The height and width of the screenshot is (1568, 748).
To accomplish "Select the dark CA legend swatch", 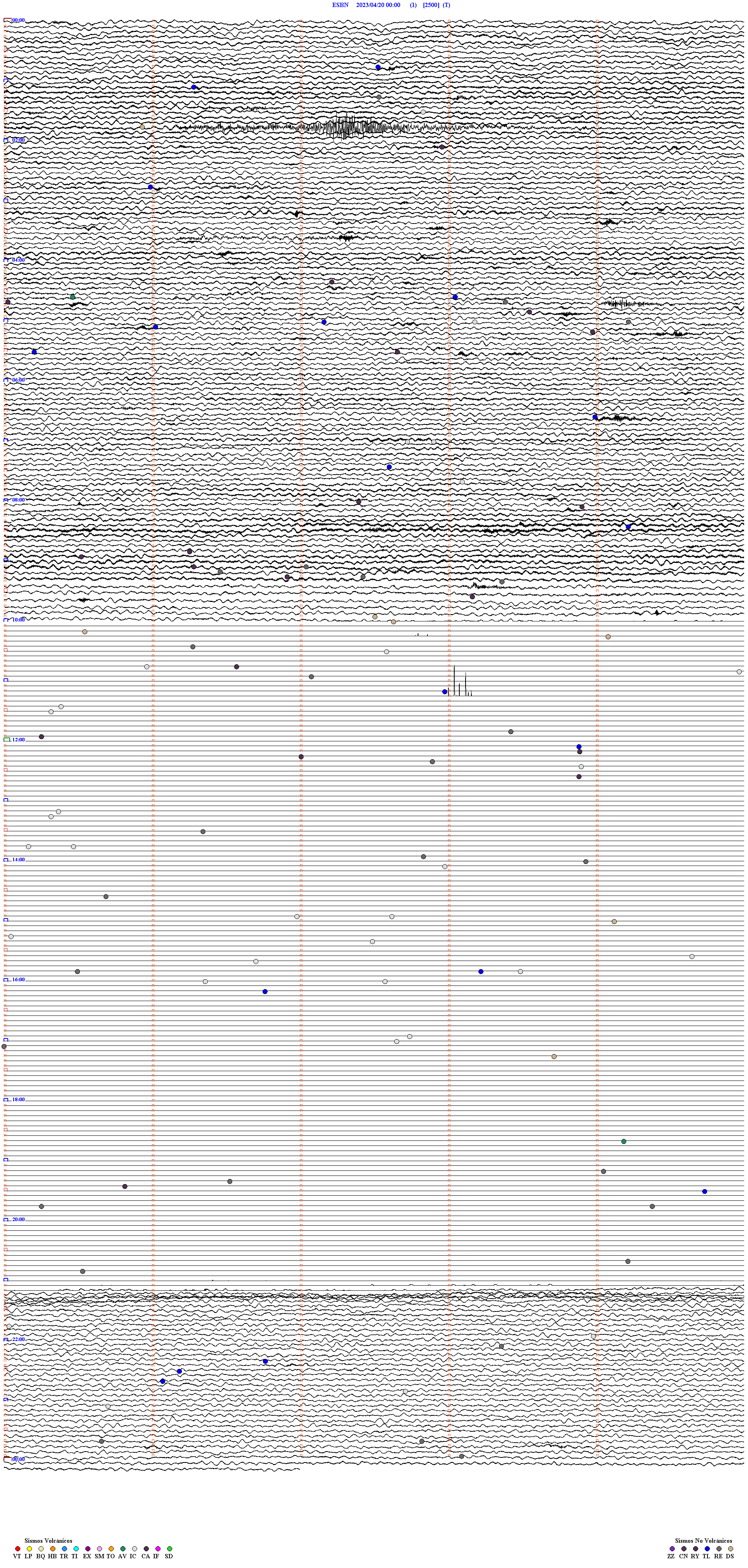I will coord(146,1549).
